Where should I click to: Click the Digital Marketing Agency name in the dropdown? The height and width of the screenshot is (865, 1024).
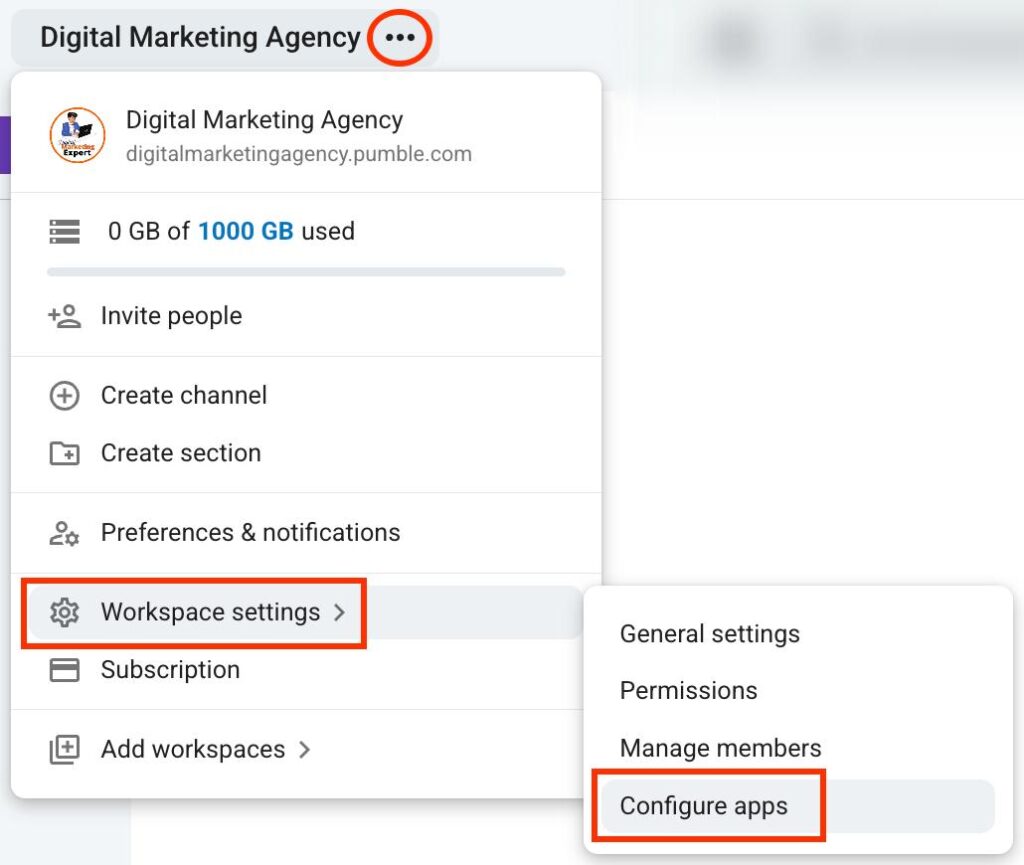tap(264, 120)
